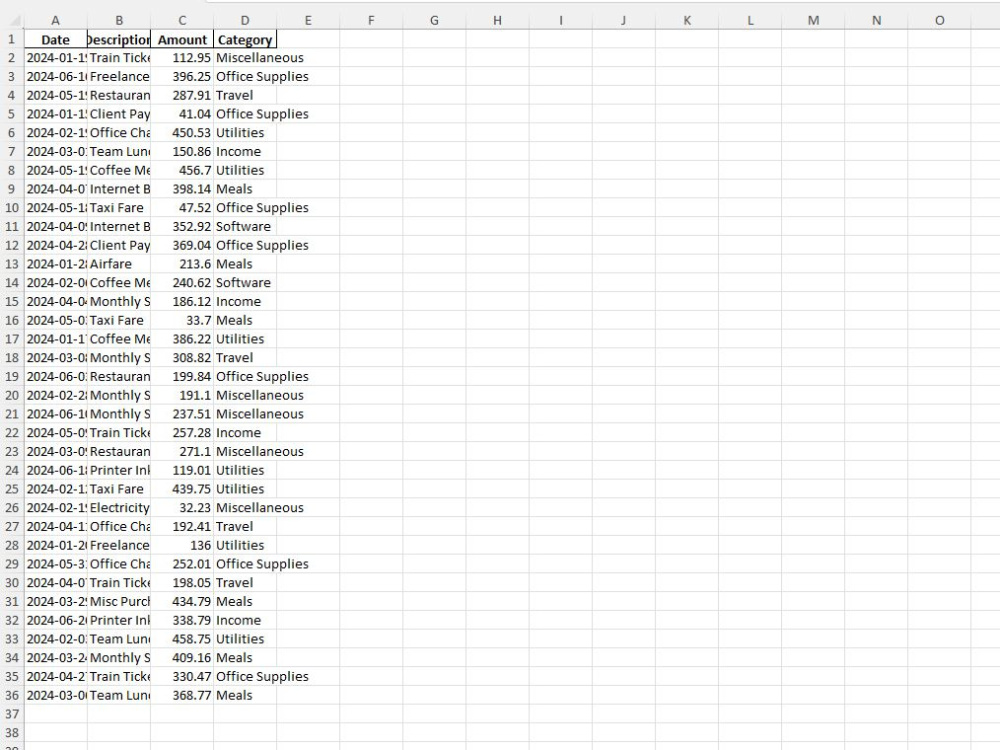
Task: Click the Amount header cell
Action: (x=182, y=40)
